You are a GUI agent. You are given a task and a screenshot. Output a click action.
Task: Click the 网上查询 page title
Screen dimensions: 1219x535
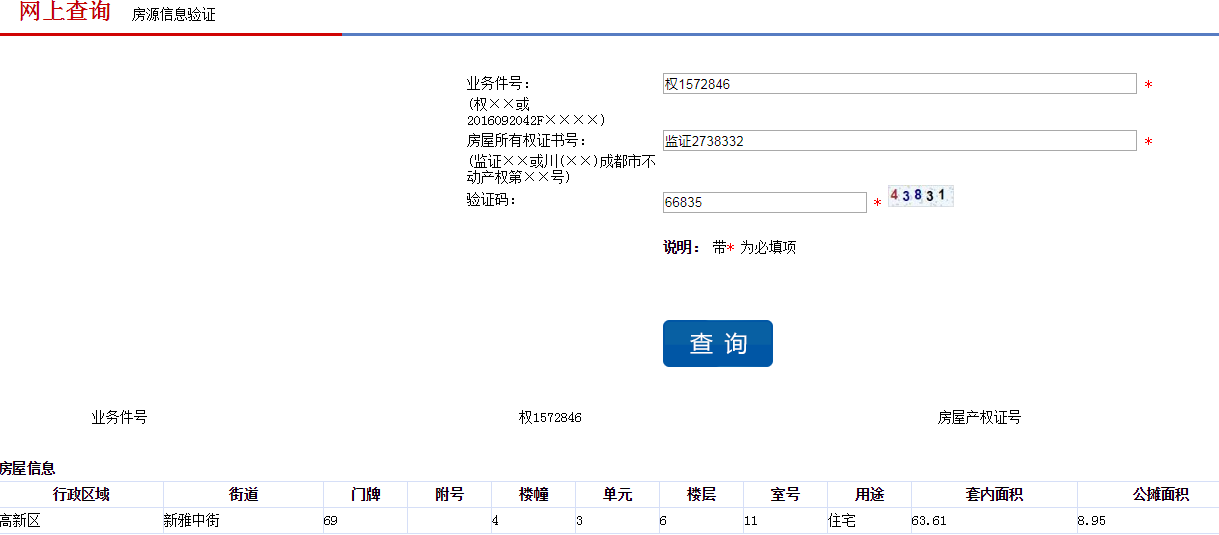65,12
